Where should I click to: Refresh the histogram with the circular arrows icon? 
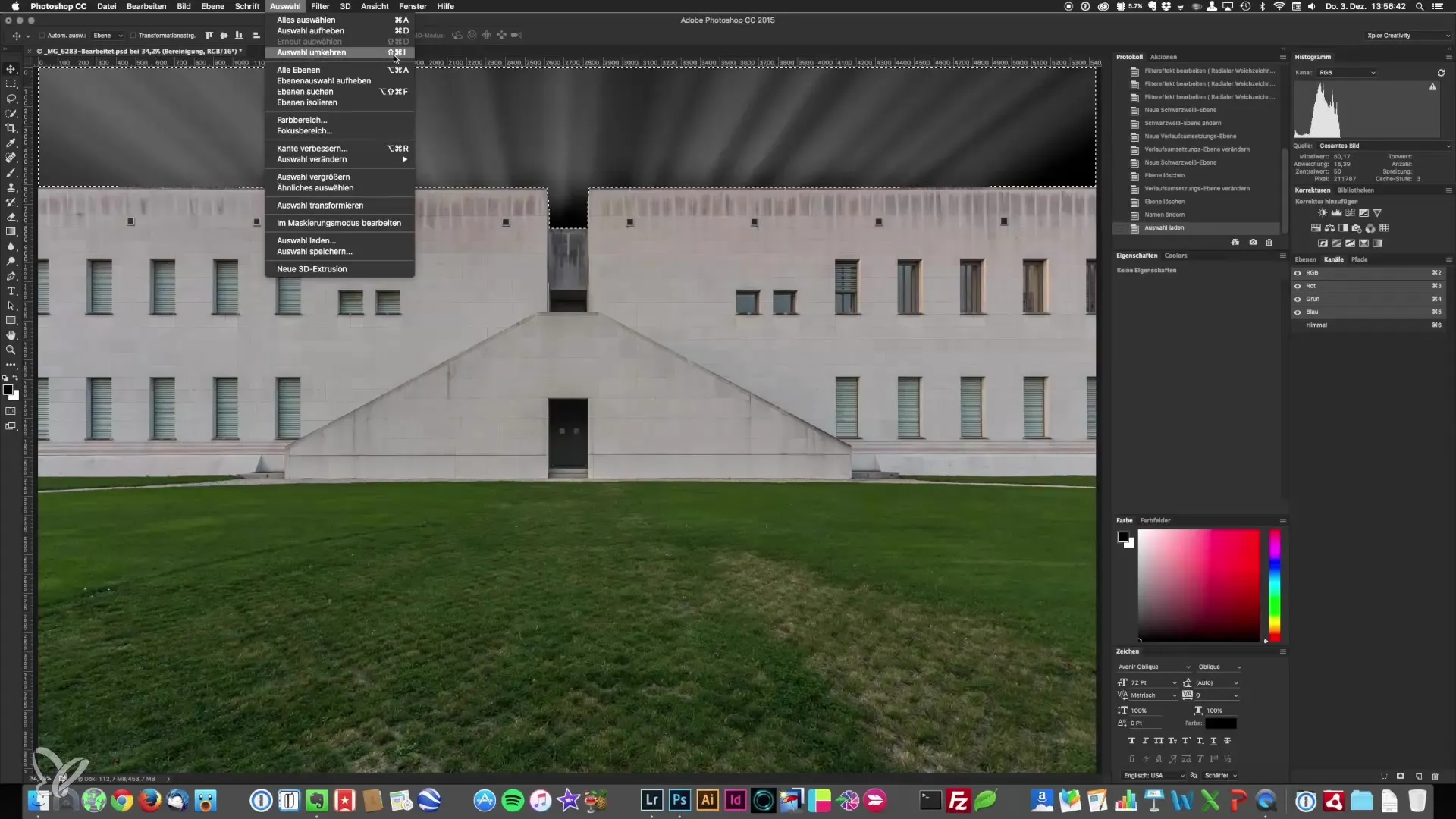click(1441, 73)
